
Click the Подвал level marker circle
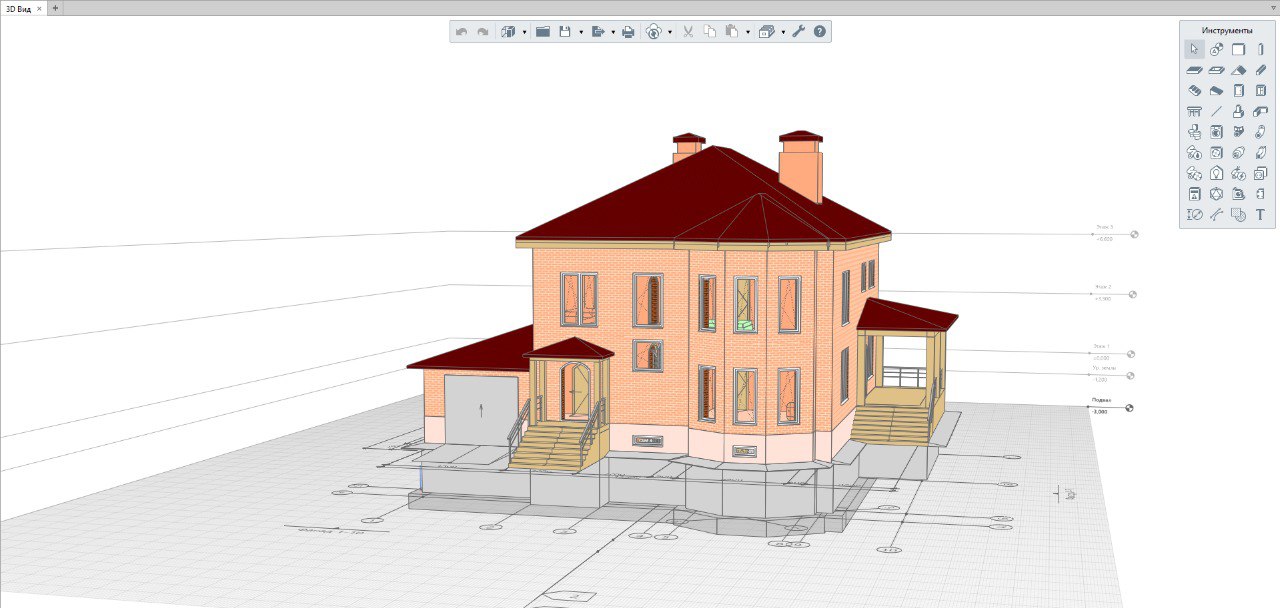(x=1129, y=408)
